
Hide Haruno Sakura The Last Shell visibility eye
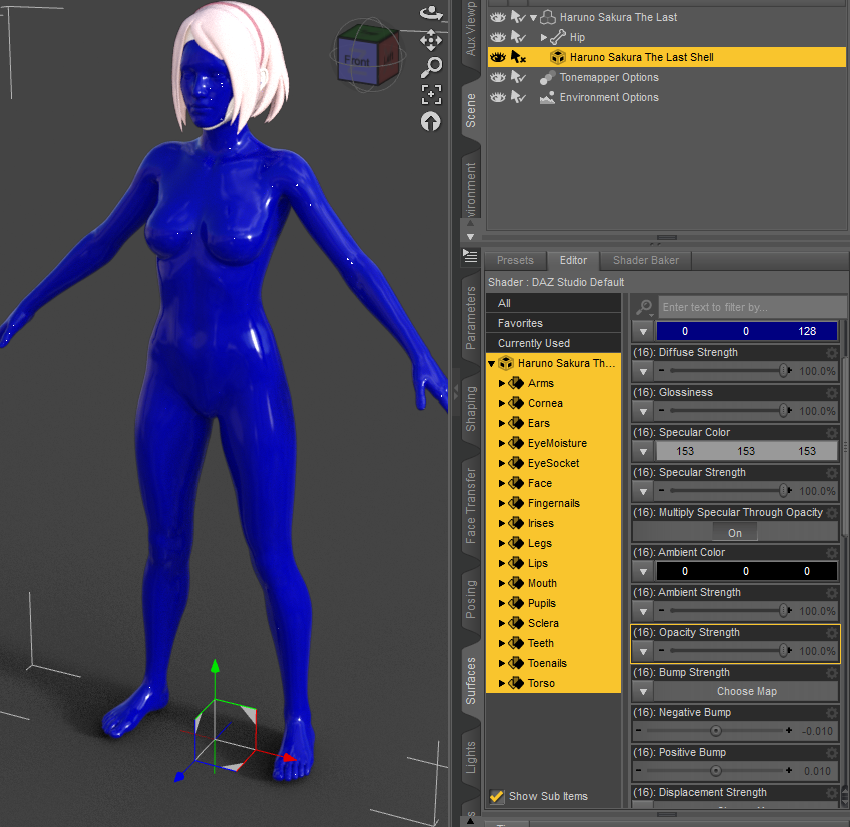point(498,57)
